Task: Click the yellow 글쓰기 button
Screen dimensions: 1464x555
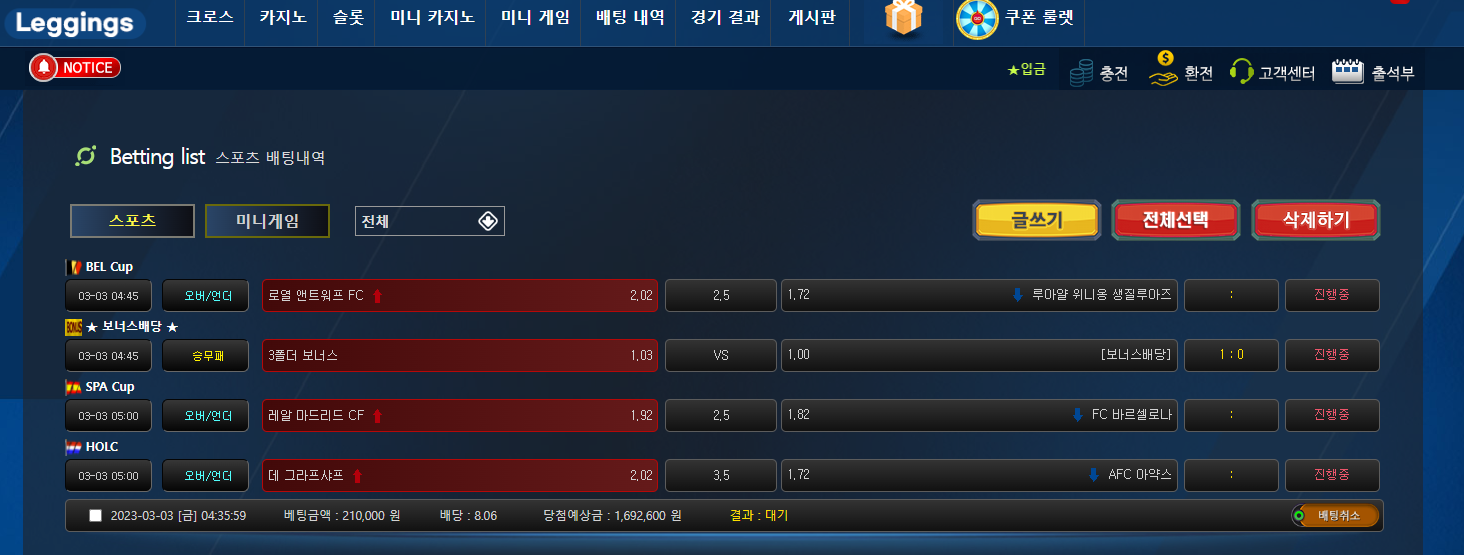Action: pyautogui.click(x=1036, y=220)
